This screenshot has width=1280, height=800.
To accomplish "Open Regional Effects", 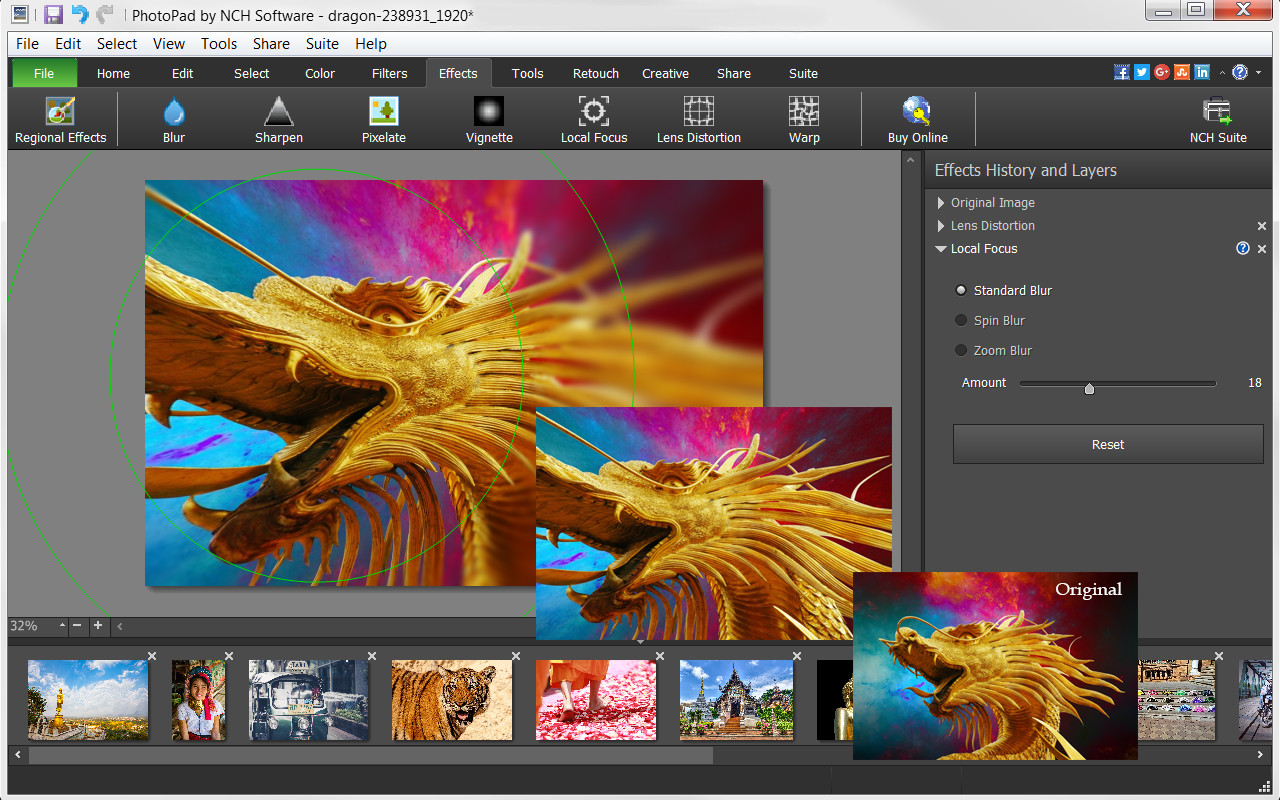I will click(x=60, y=118).
